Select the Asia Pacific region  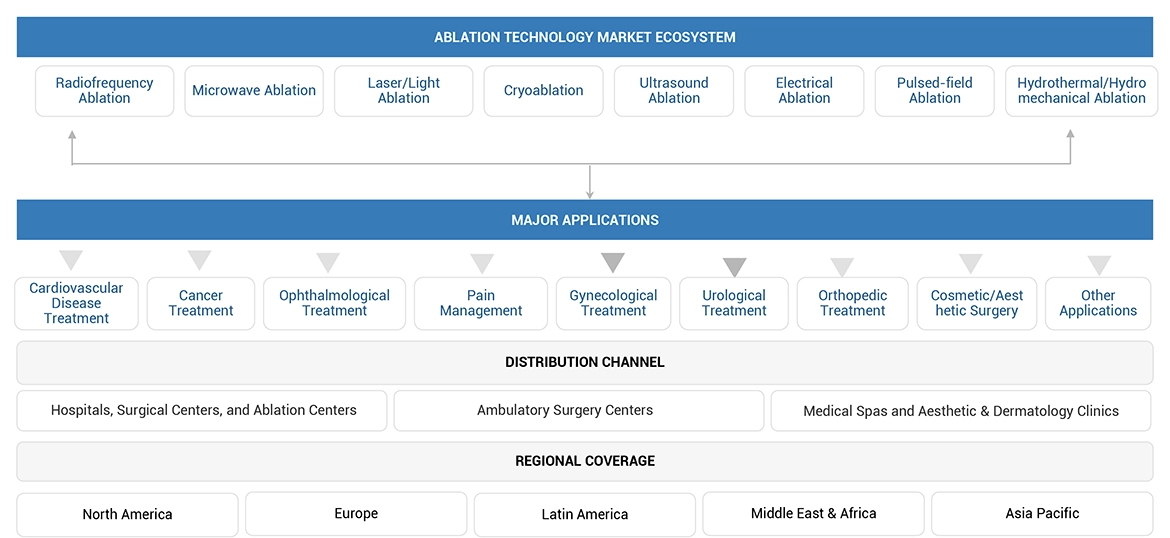coord(1042,514)
